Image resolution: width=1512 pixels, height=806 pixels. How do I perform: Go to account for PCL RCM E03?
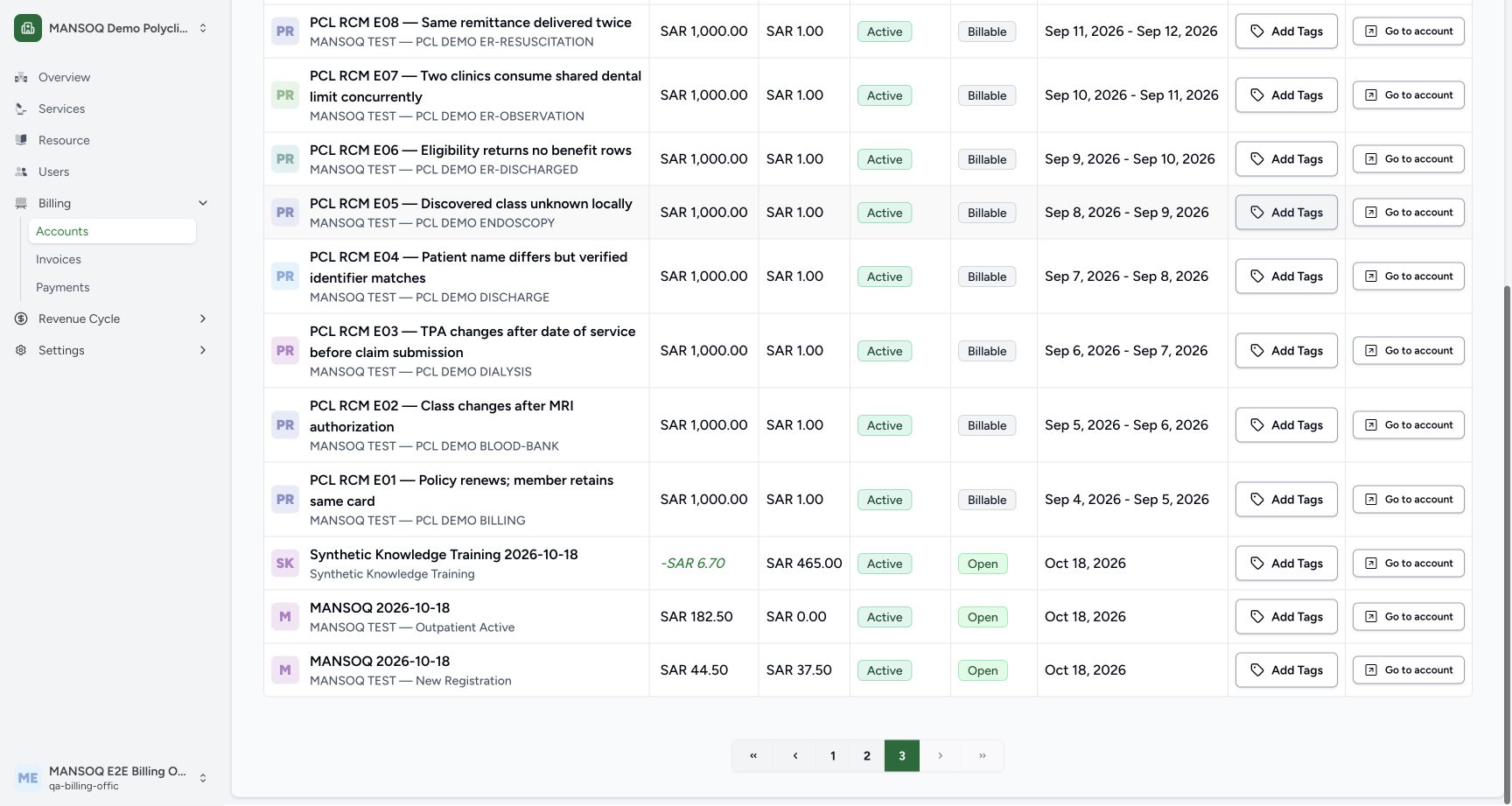pyautogui.click(x=1409, y=351)
